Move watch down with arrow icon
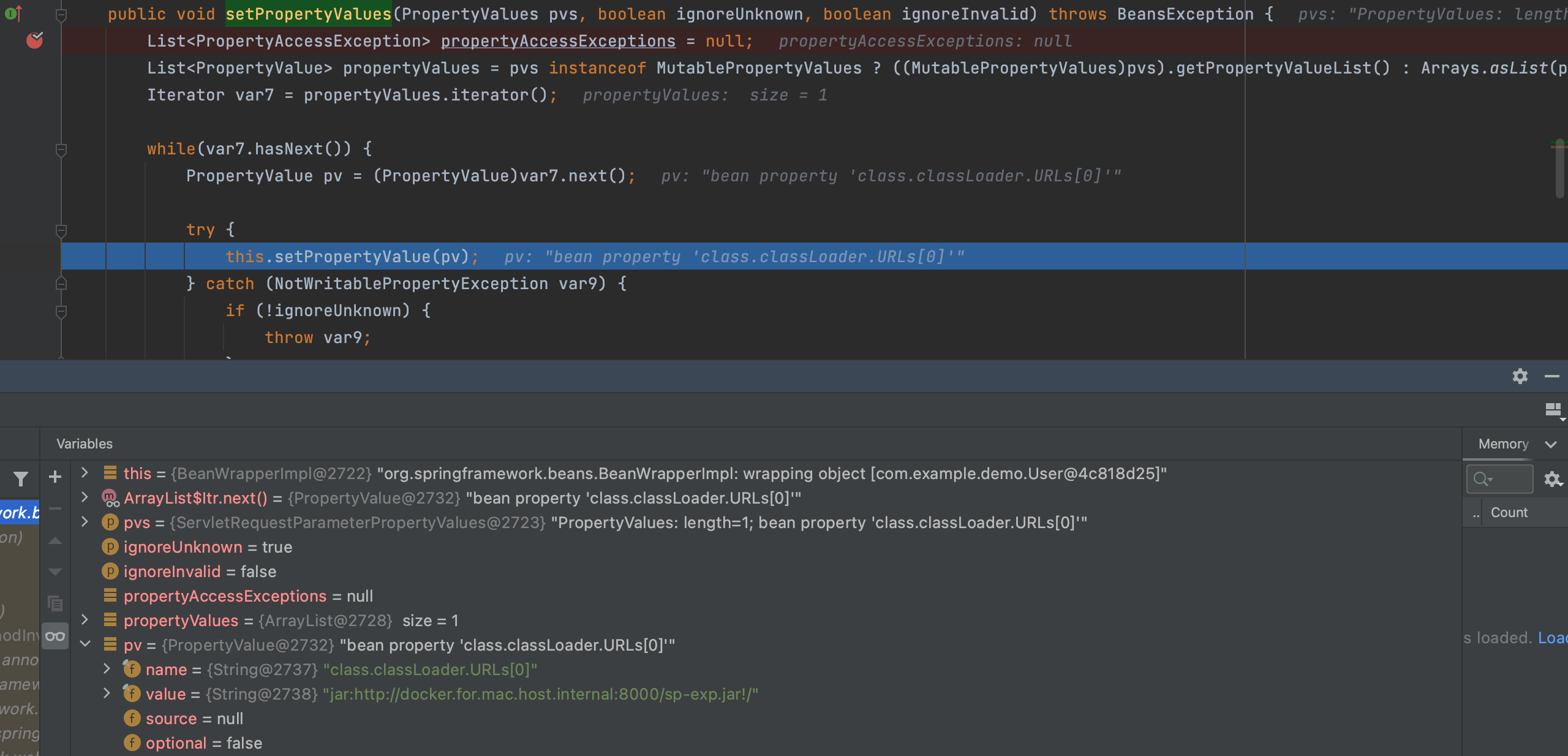The image size is (1568, 756). tap(55, 572)
